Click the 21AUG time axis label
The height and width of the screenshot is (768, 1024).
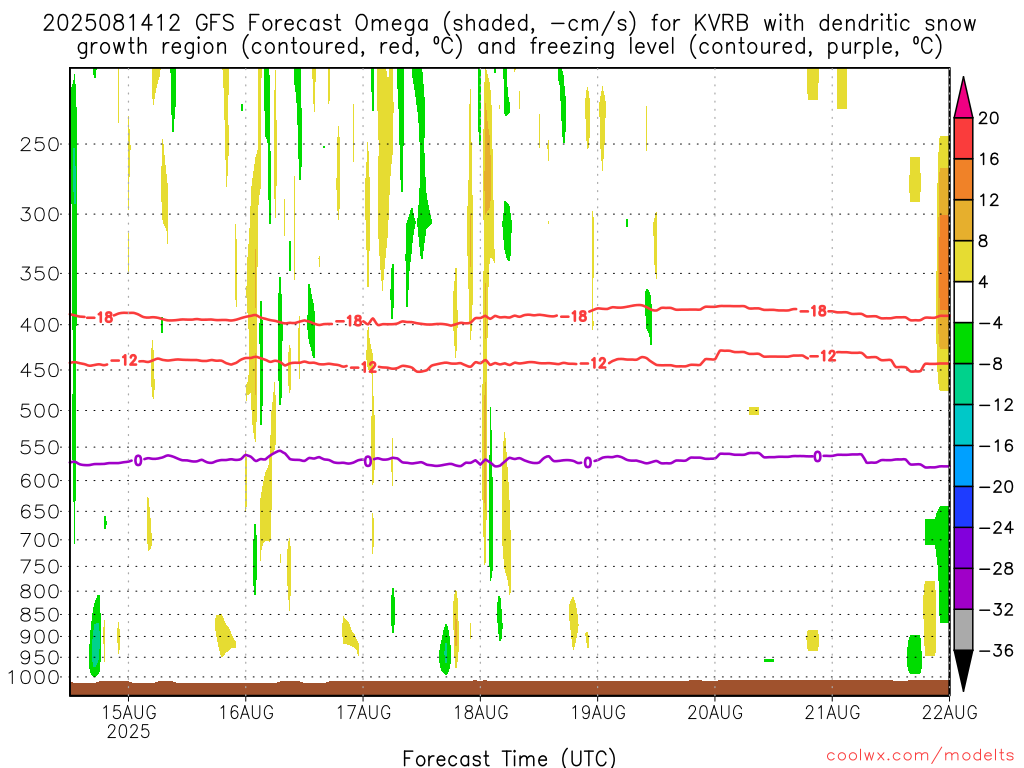(x=832, y=712)
